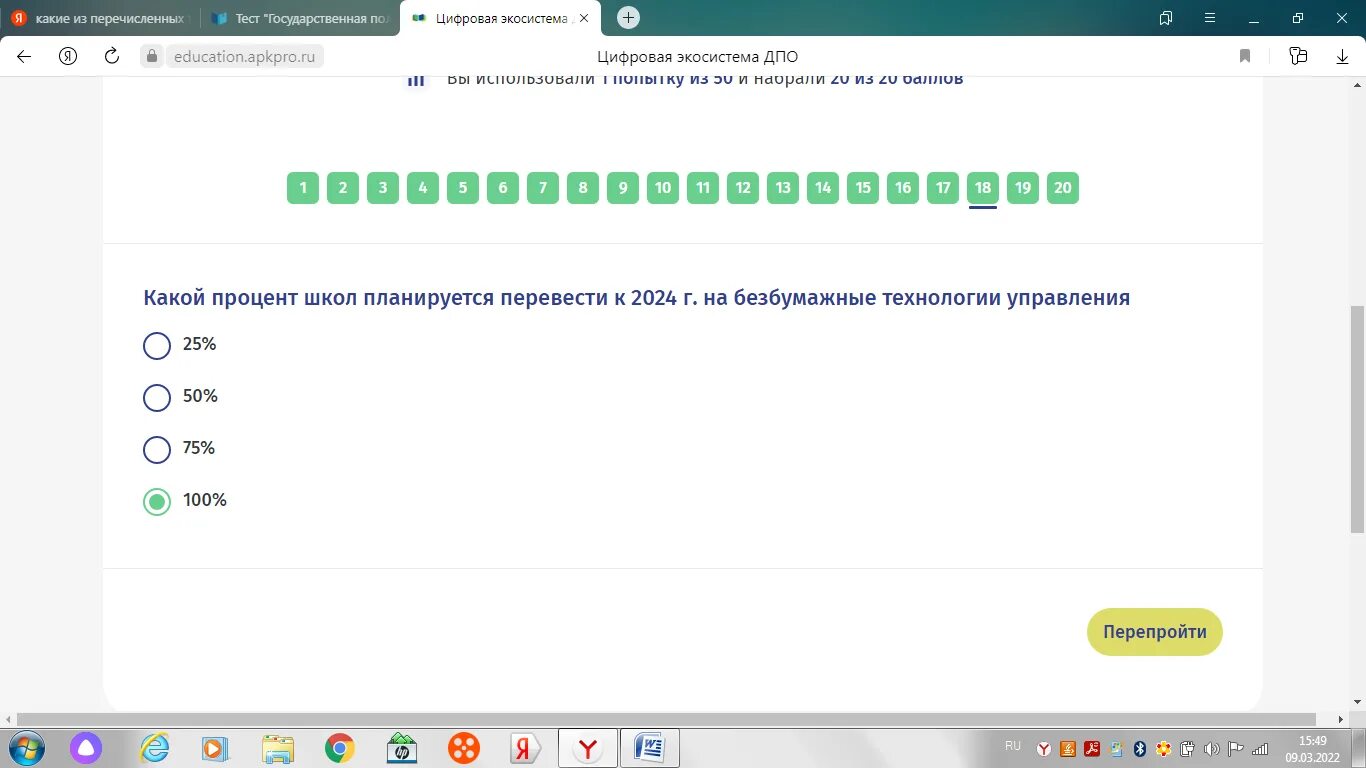Click the Перепройти button
Image resolution: width=1366 pixels, height=768 pixels.
[1155, 632]
